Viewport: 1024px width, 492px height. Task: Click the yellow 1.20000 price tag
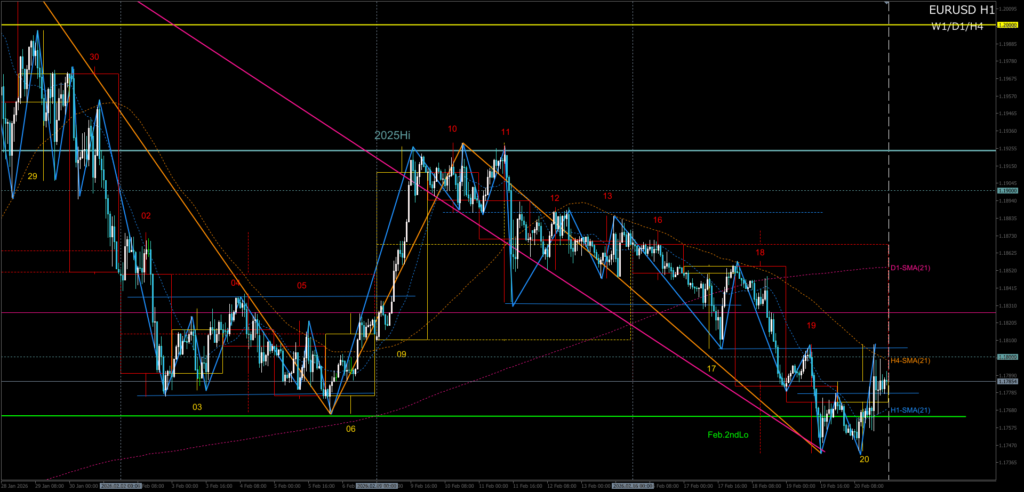tap(1006, 25)
